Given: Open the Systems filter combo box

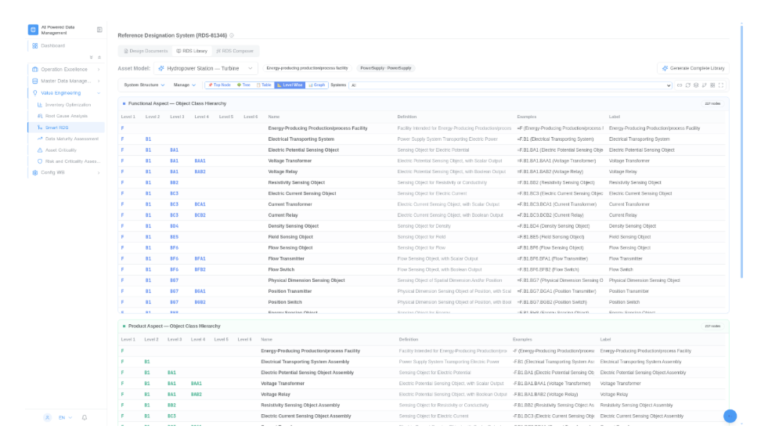Looking at the screenshot, I should click(511, 85).
